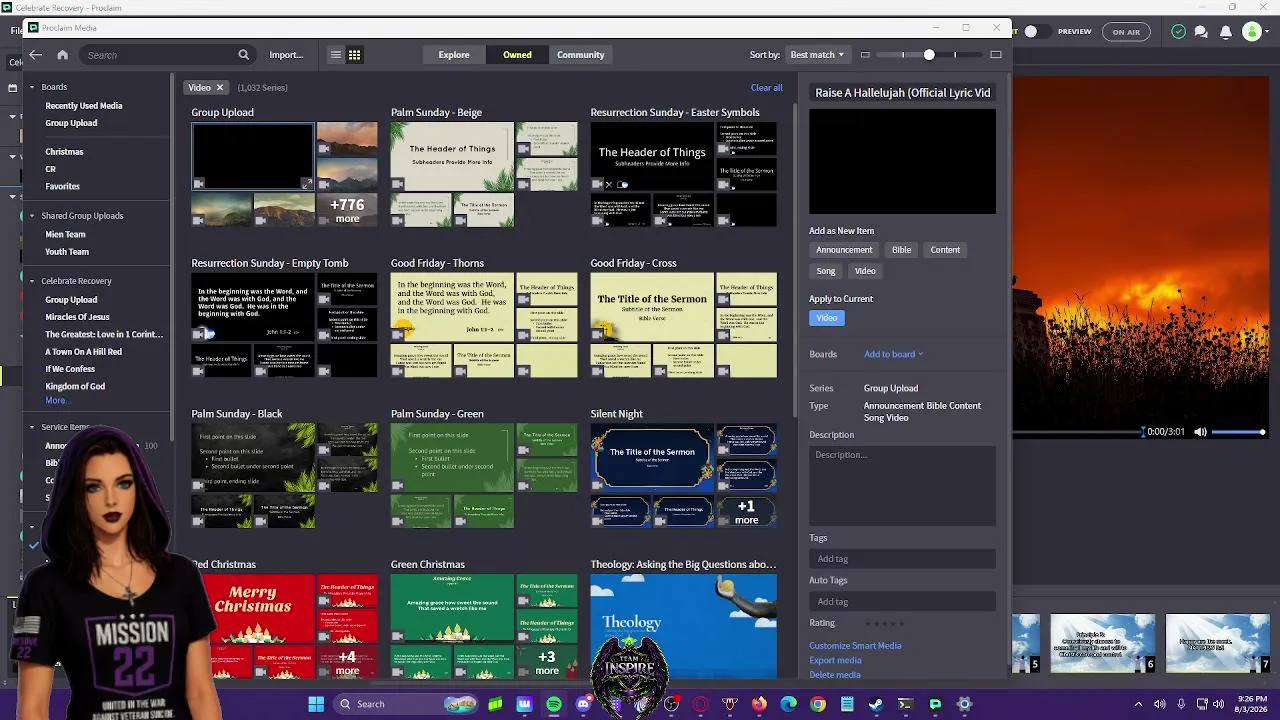Open Spotify from the taskbar
1280x720 pixels.
pyautogui.click(x=554, y=704)
